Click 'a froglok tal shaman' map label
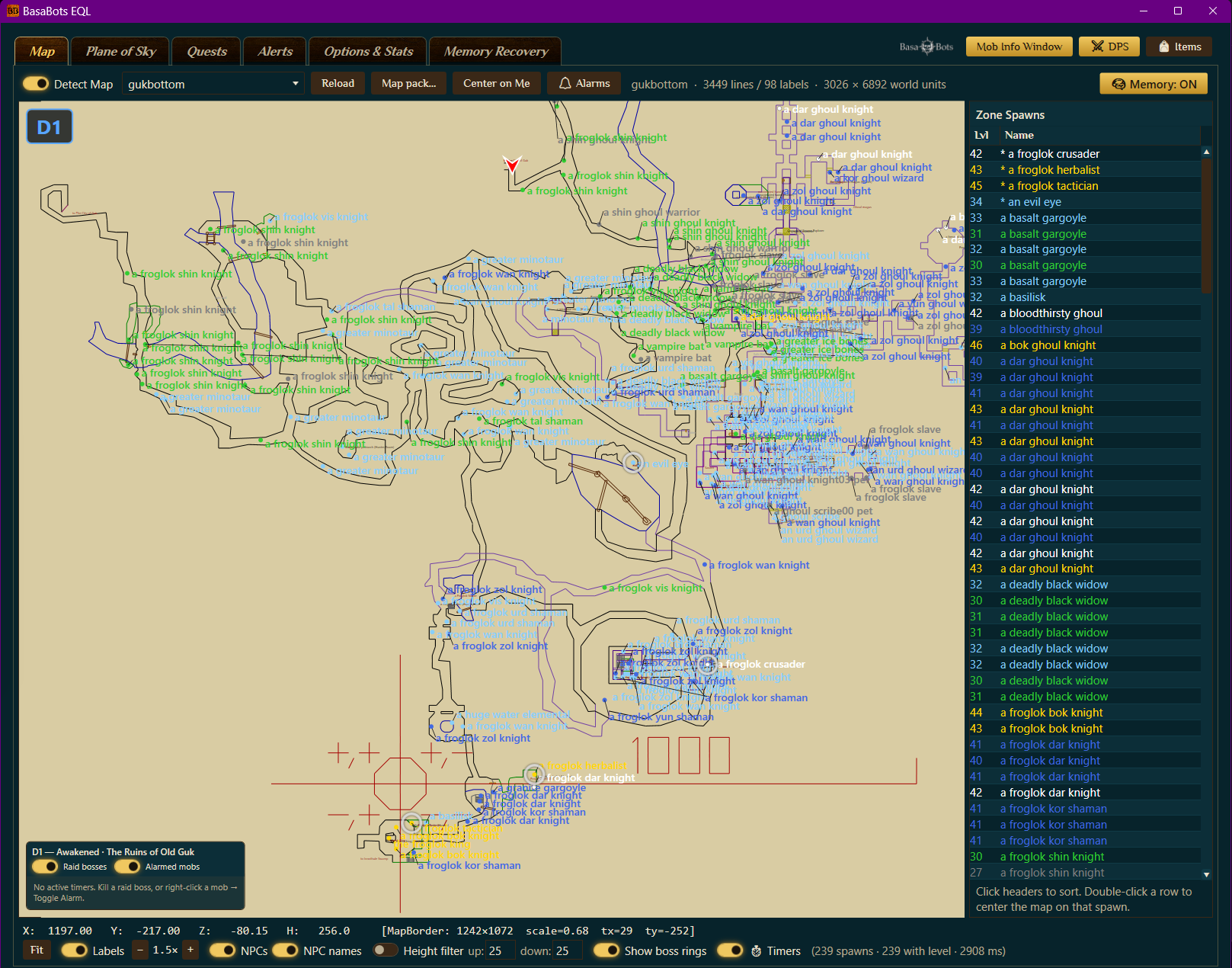The image size is (1232, 968). click(533, 421)
